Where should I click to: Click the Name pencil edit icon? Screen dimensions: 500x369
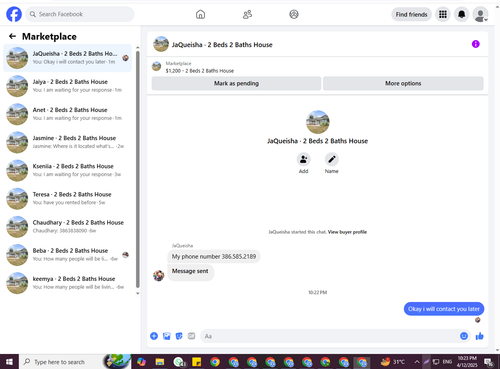pos(332,159)
